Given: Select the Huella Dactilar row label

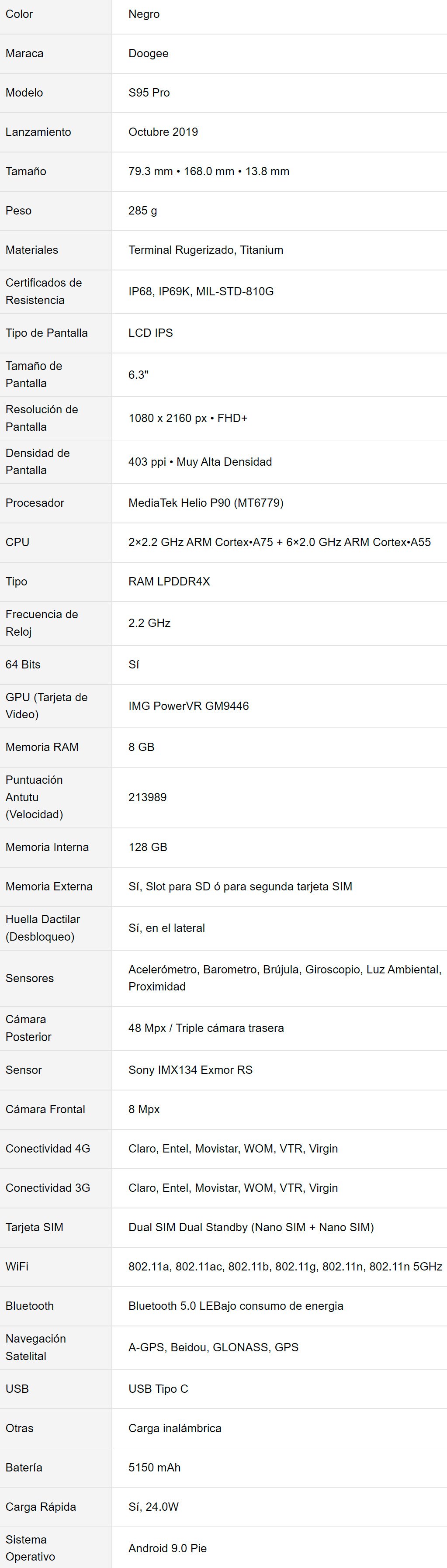Looking at the screenshot, I should [43, 928].
